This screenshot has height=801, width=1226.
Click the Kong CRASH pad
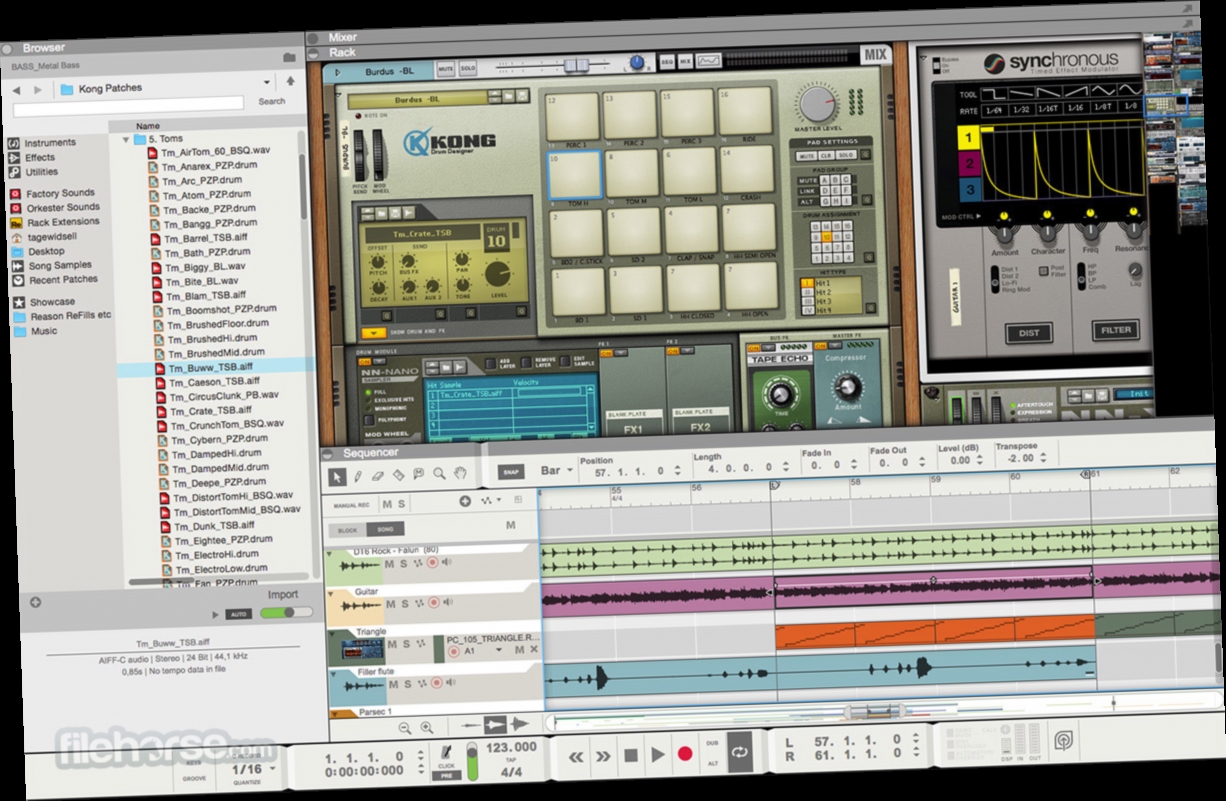click(x=749, y=168)
